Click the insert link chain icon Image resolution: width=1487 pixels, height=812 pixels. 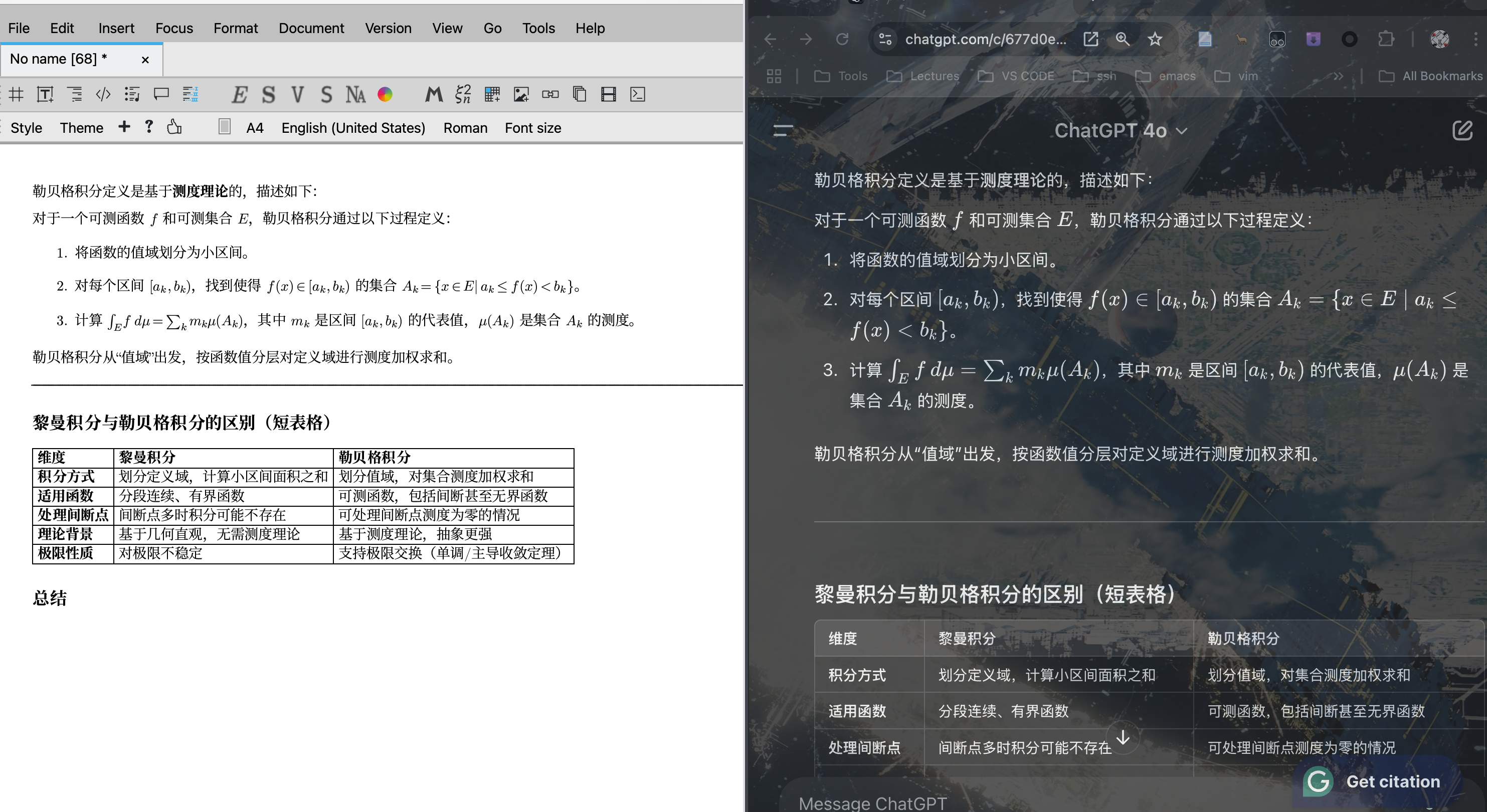550,95
